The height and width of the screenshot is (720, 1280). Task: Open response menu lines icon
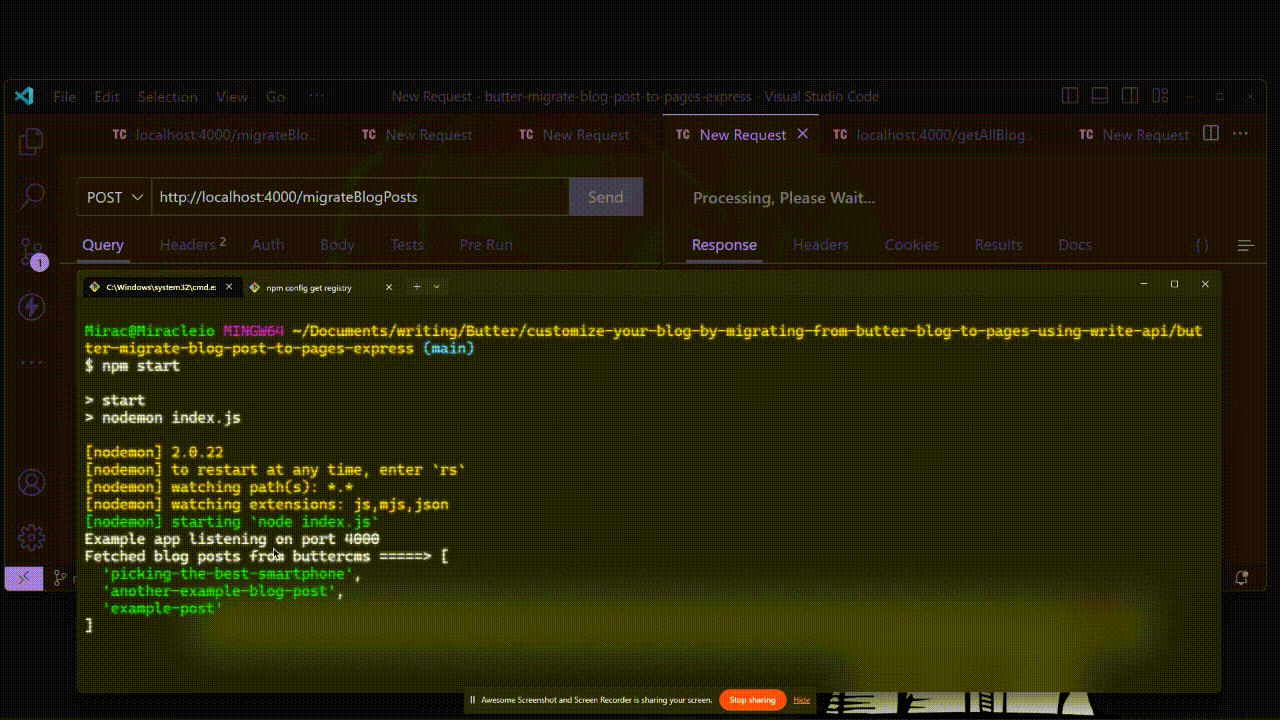(1245, 245)
